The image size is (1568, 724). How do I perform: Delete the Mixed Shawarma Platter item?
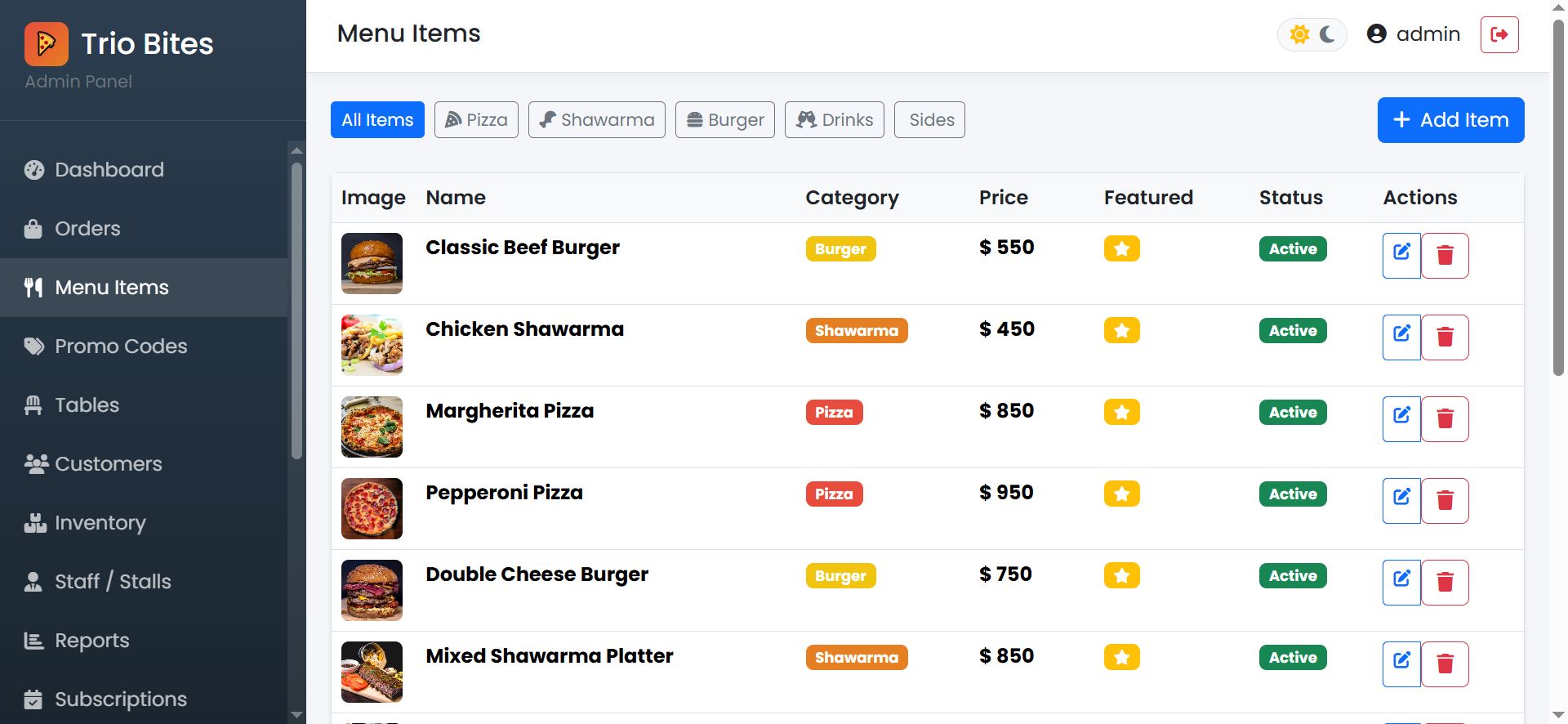click(x=1445, y=664)
